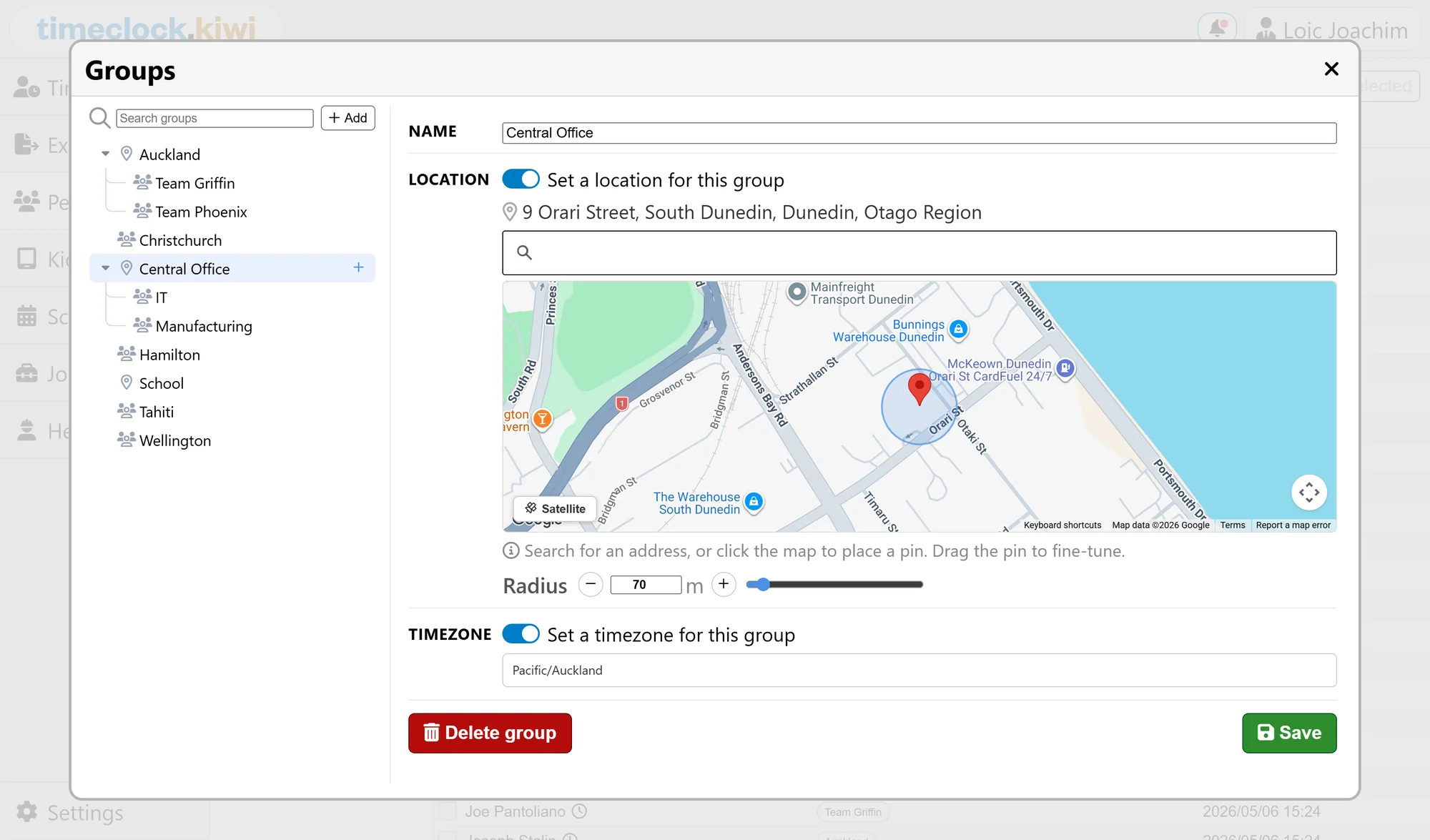The height and width of the screenshot is (840, 1430).
Task: Click the Help sidebar icon behind dialog
Action: pyautogui.click(x=26, y=430)
